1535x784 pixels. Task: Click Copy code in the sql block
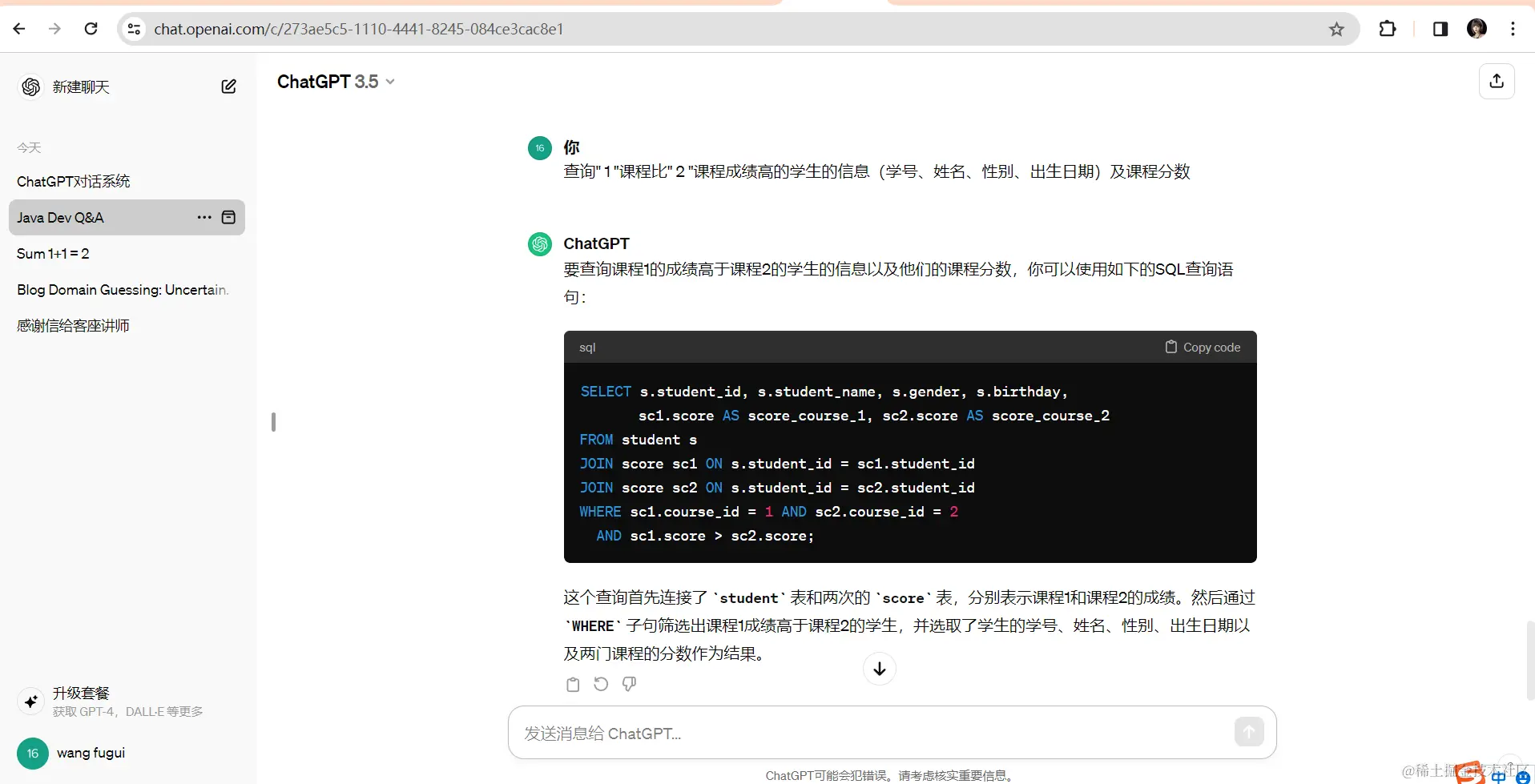point(1203,348)
